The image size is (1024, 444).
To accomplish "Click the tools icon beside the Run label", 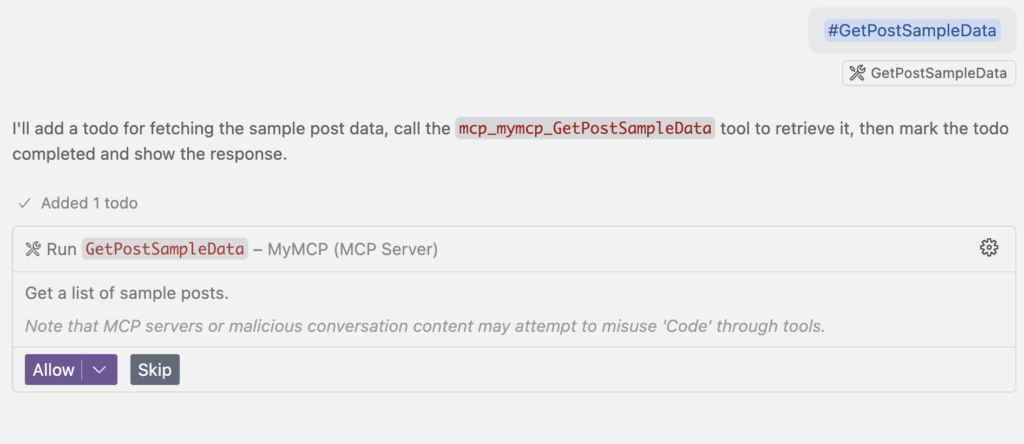I will coord(33,249).
